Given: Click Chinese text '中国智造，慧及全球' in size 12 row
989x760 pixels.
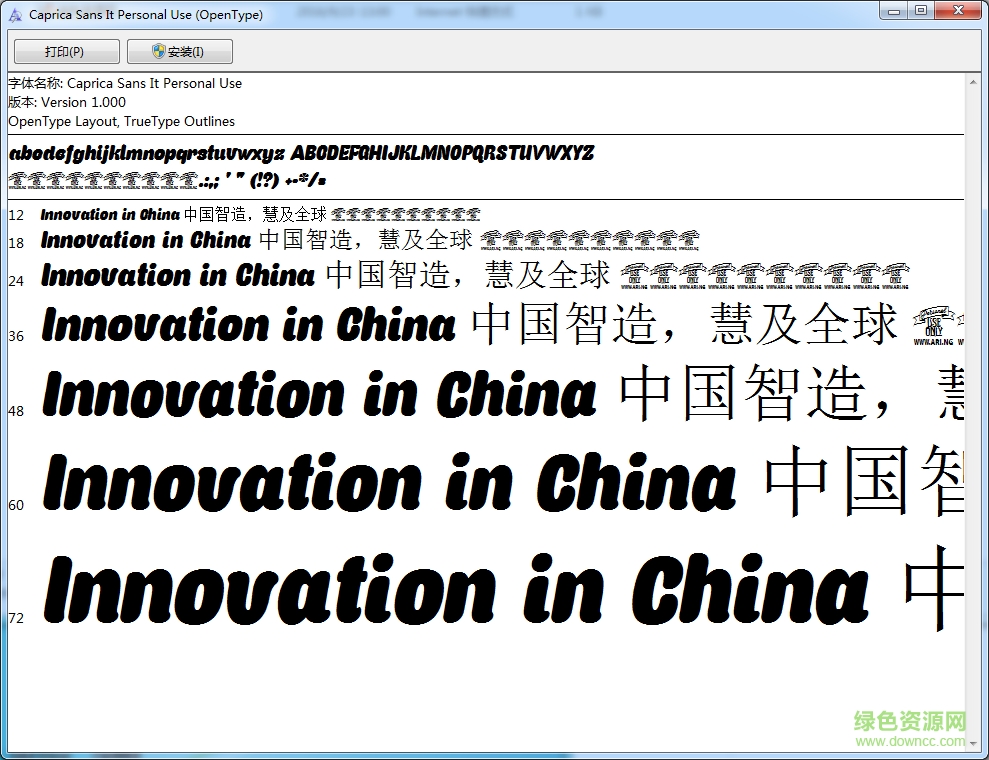Looking at the screenshot, I should coord(255,214).
